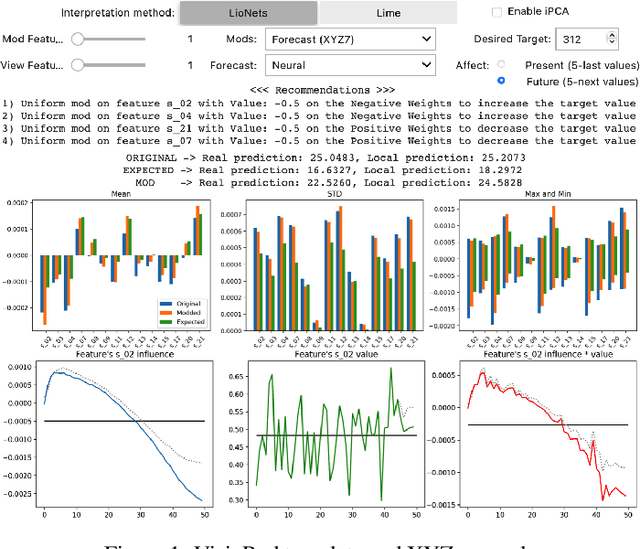Choose Future (5-next values) radio option

pos(500,81)
